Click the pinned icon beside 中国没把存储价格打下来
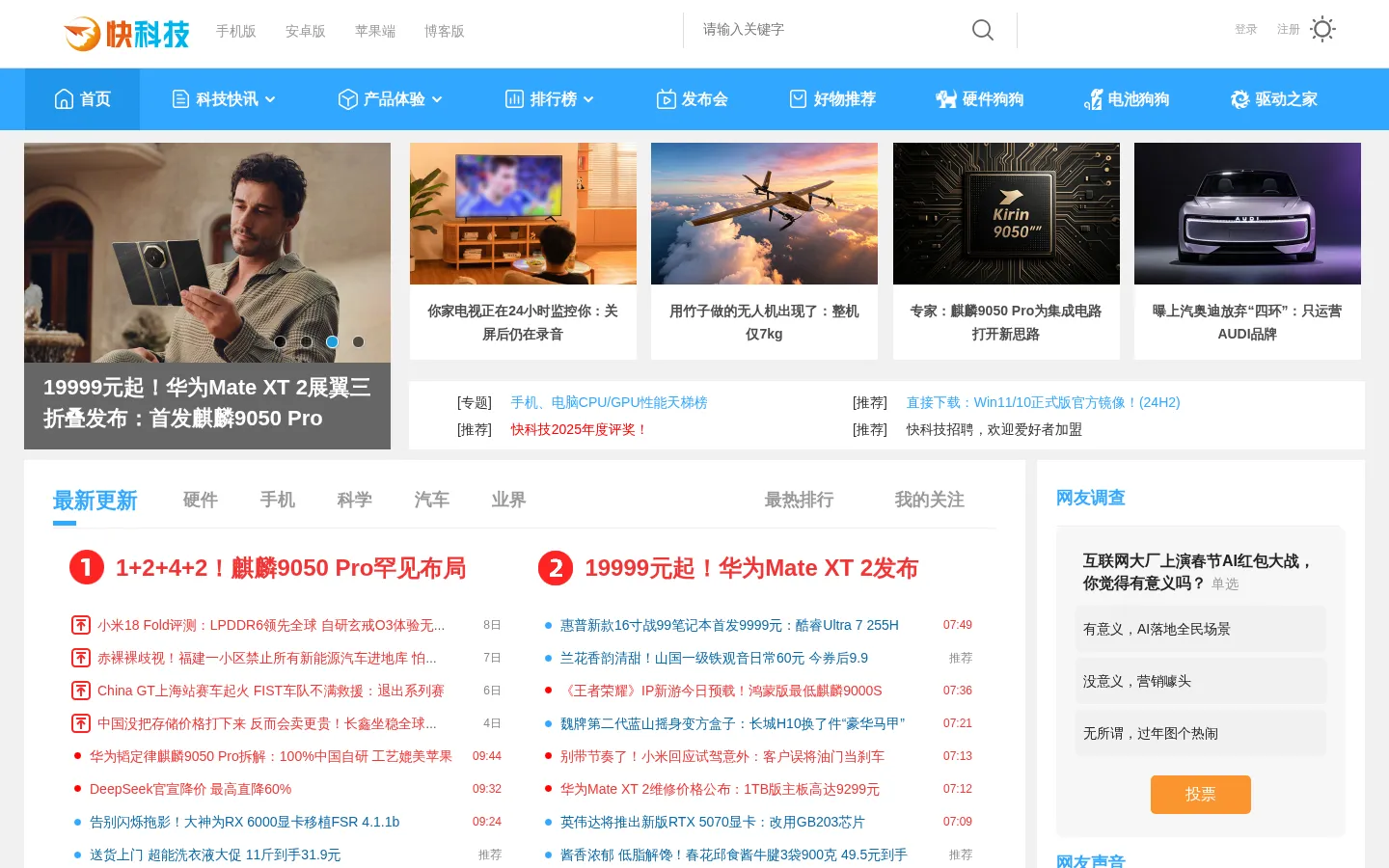The image size is (1389, 868). coord(81,723)
